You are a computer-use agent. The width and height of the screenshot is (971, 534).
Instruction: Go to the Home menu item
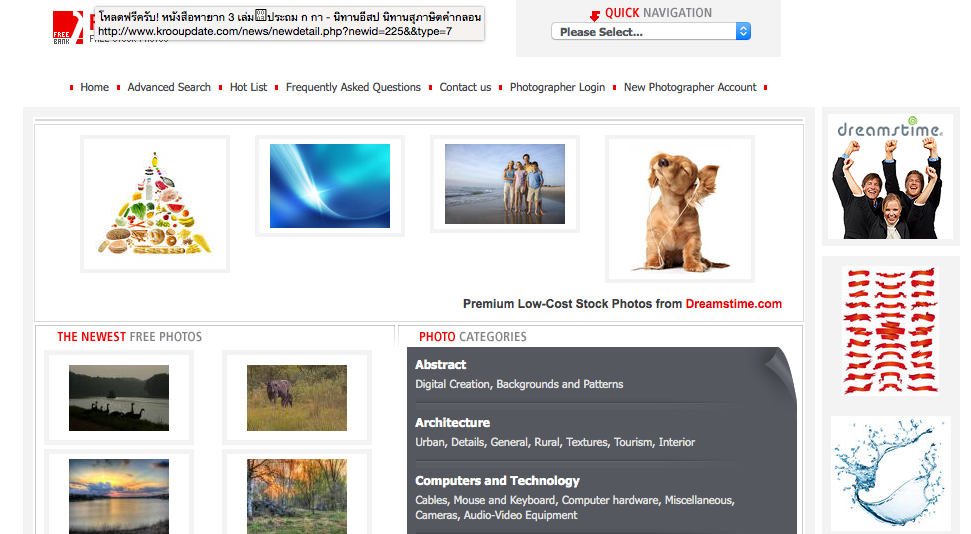tap(95, 88)
